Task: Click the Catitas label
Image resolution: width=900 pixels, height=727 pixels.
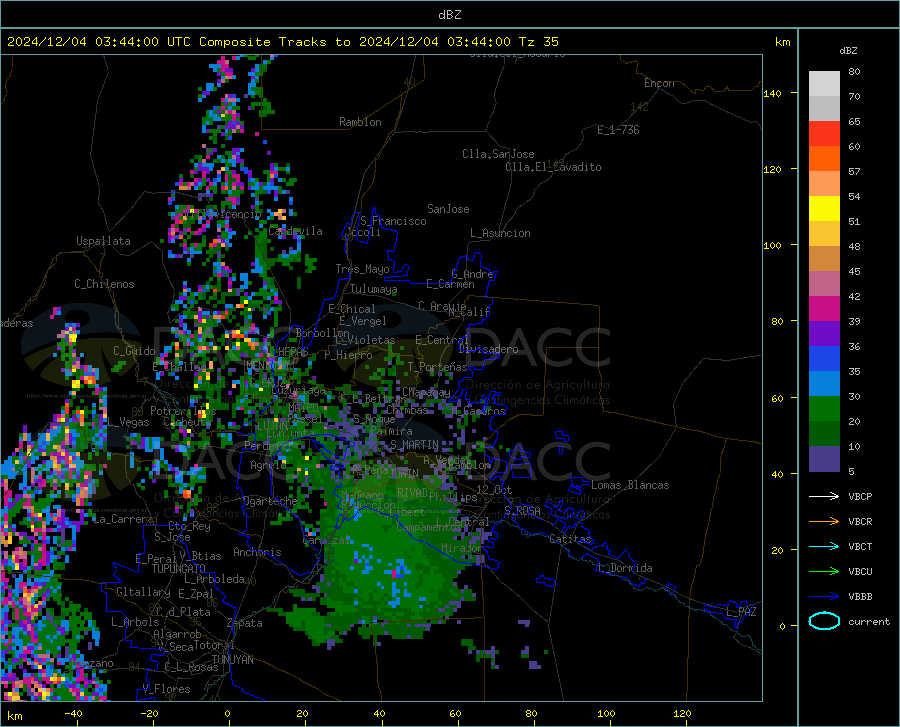Action: 571,539
